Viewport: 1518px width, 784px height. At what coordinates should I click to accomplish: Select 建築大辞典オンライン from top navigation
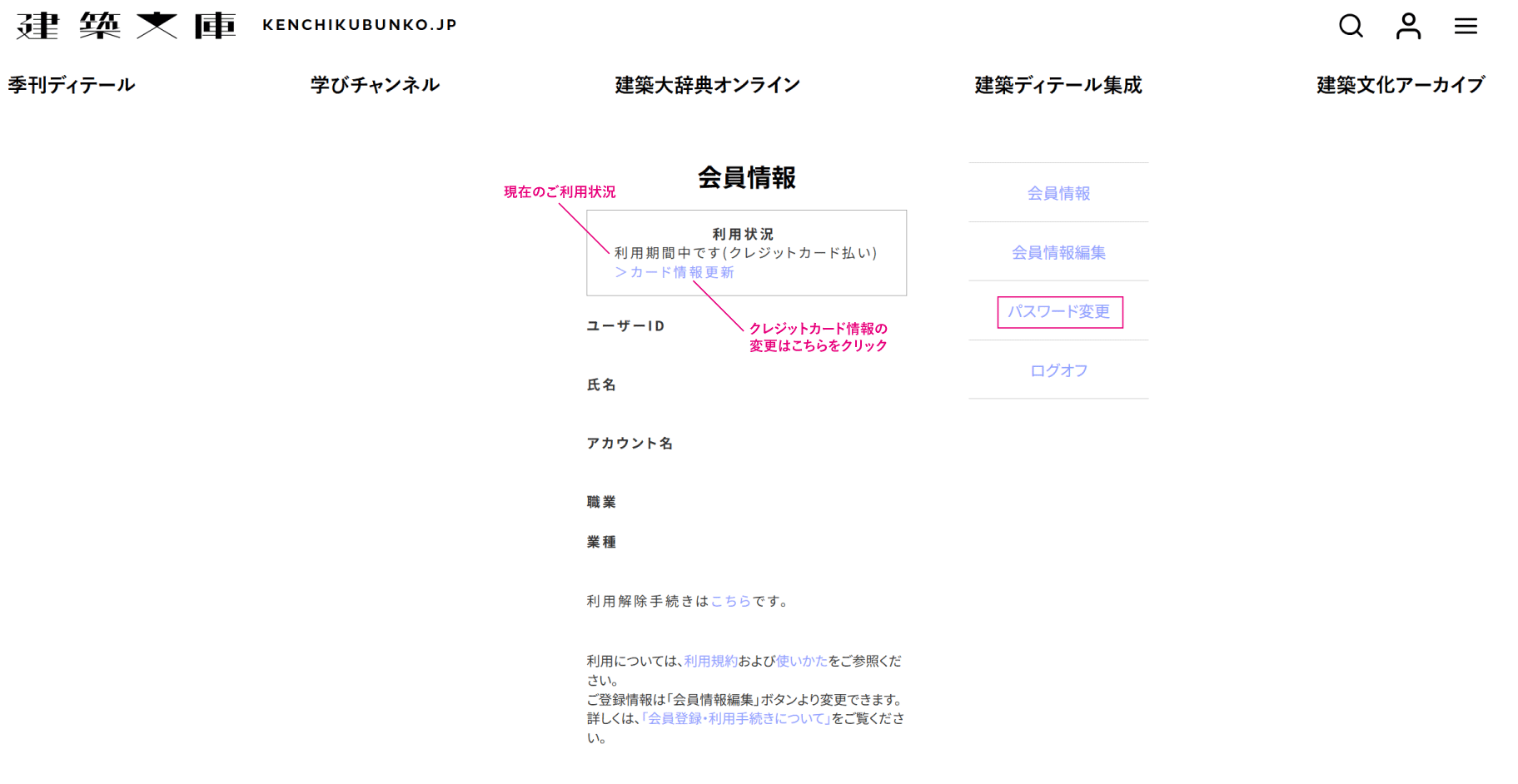707,85
